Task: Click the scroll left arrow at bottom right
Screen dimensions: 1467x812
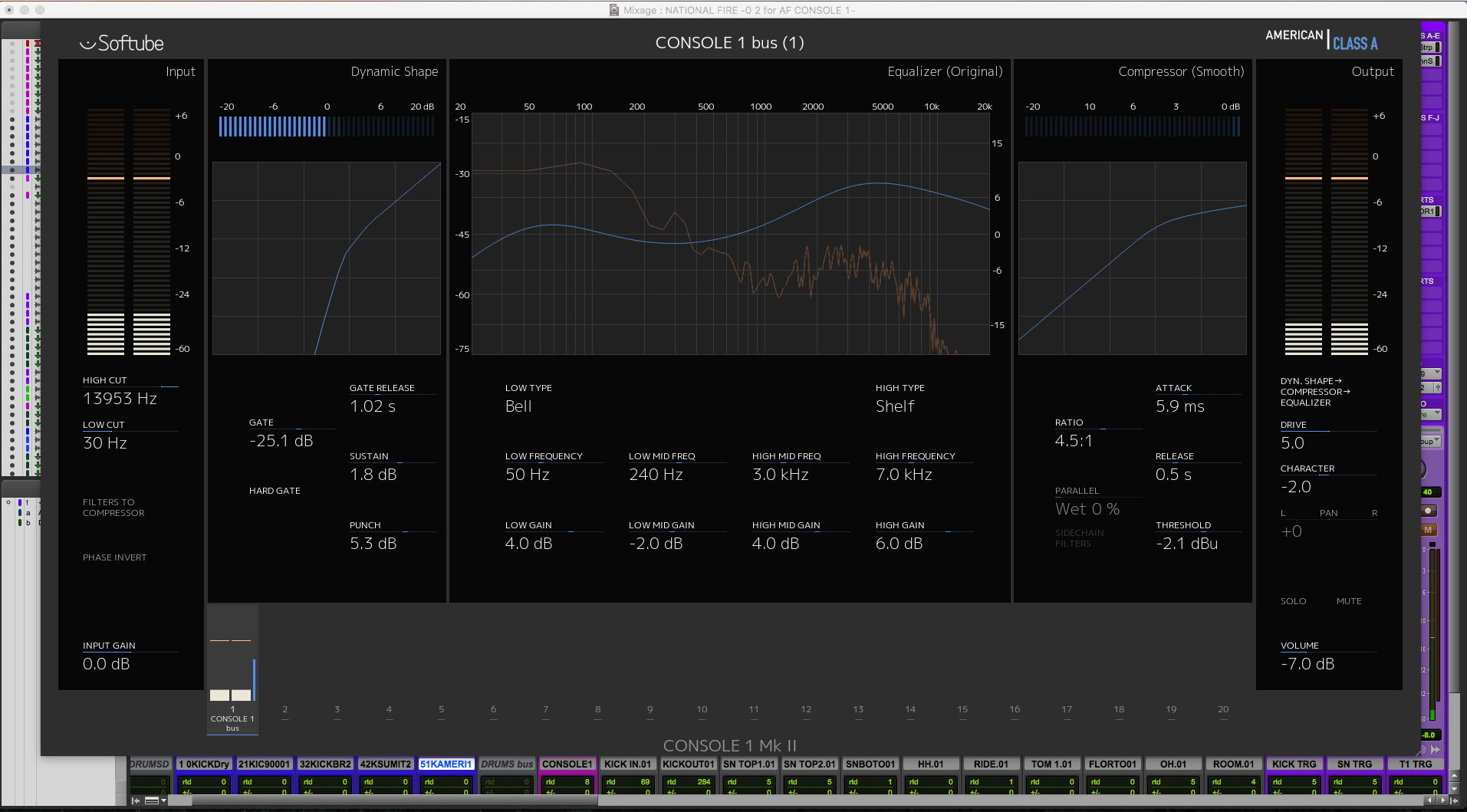Action: point(1429,800)
